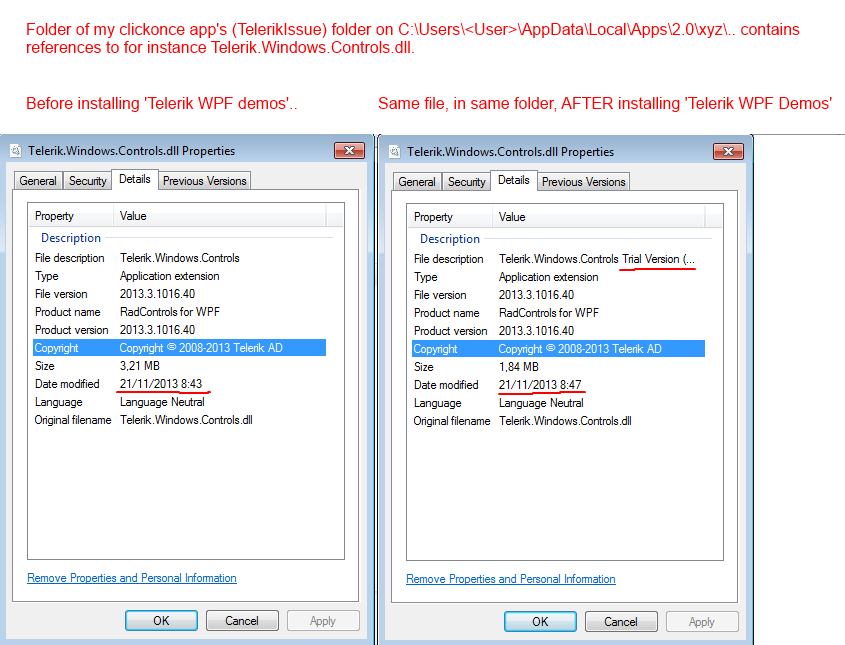Click Value column header in left dialog
845x645 pixels.
(219, 216)
